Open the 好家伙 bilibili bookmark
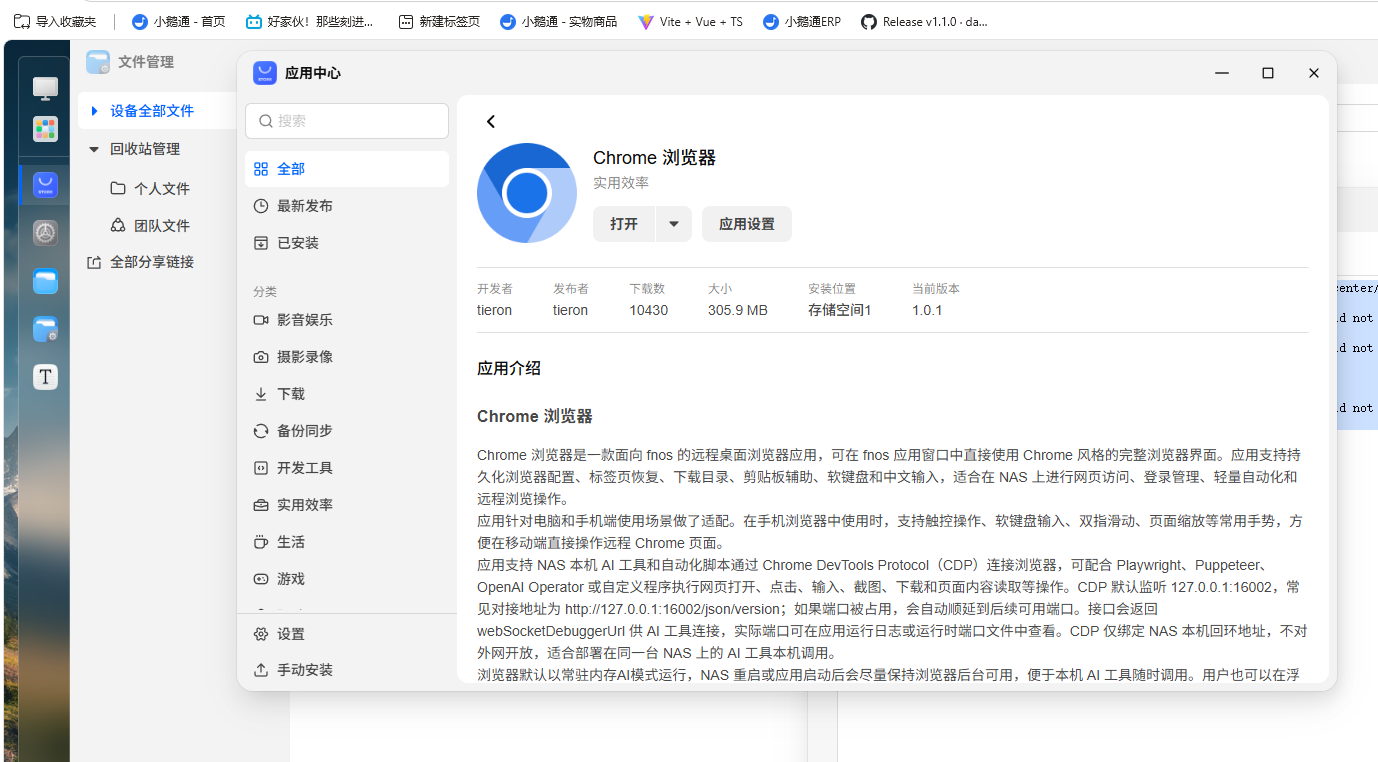Viewport: 1378px width, 762px height. [x=310, y=21]
